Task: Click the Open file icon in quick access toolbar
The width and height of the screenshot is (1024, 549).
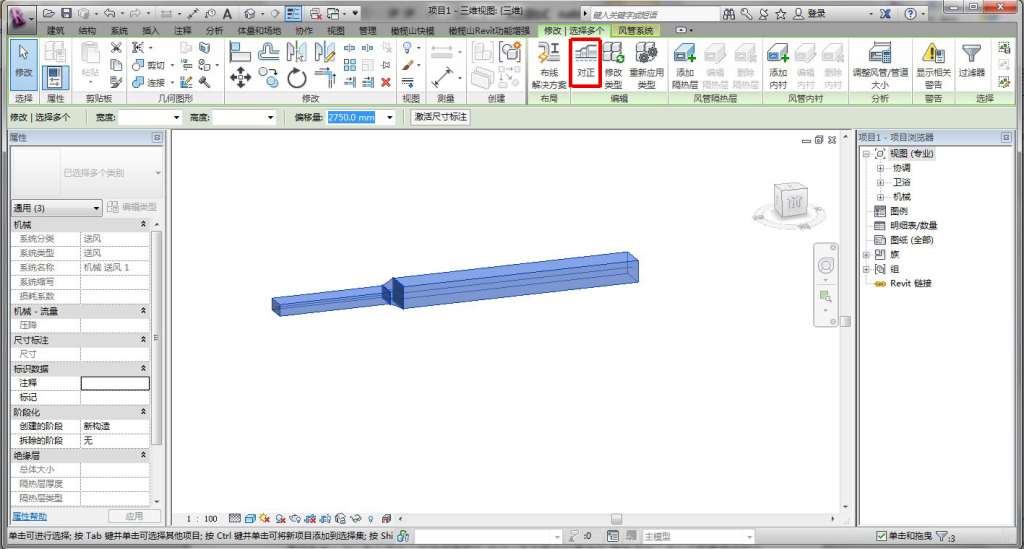Action: click(49, 13)
